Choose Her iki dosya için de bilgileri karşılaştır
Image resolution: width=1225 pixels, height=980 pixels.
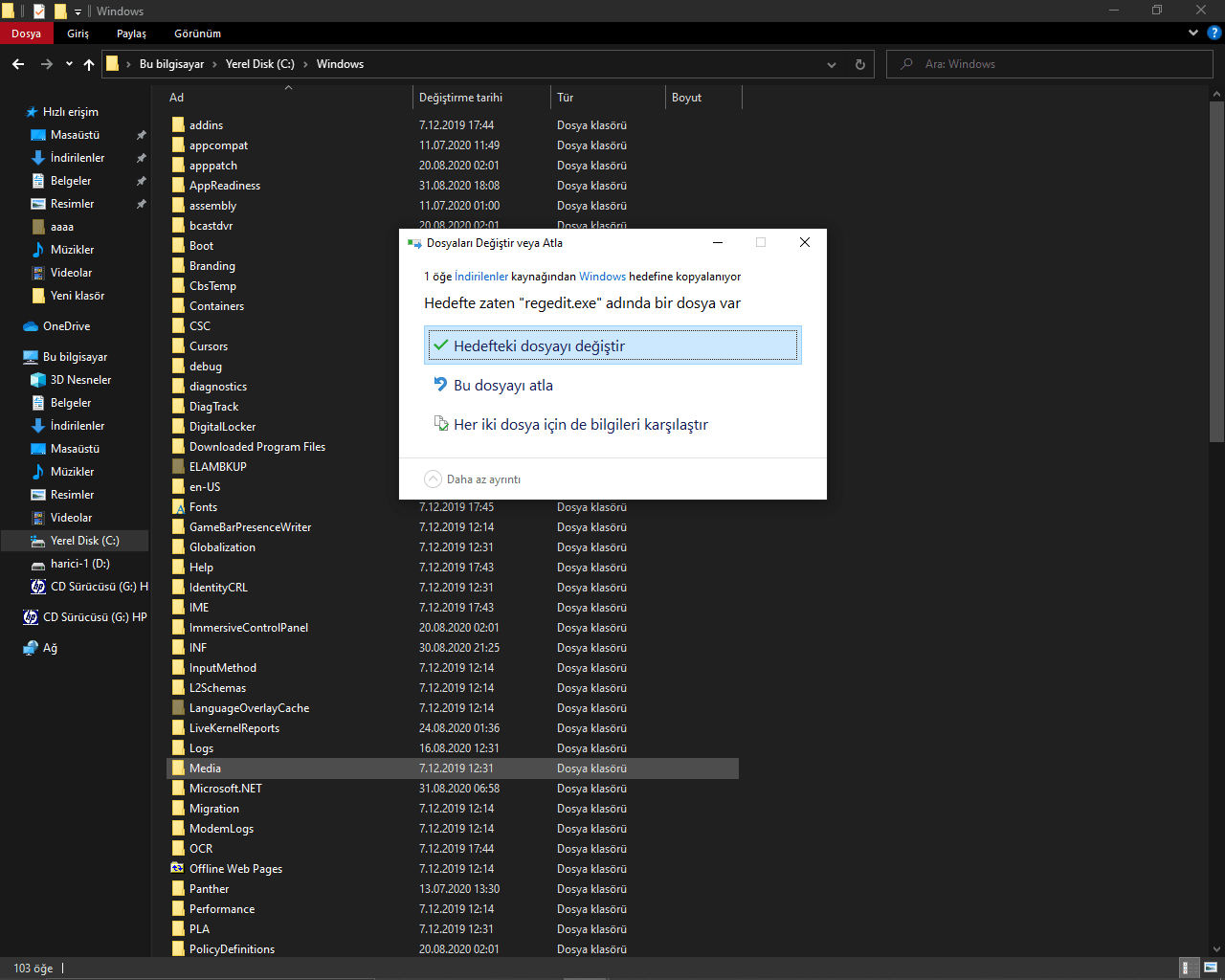[x=612, y=425]
